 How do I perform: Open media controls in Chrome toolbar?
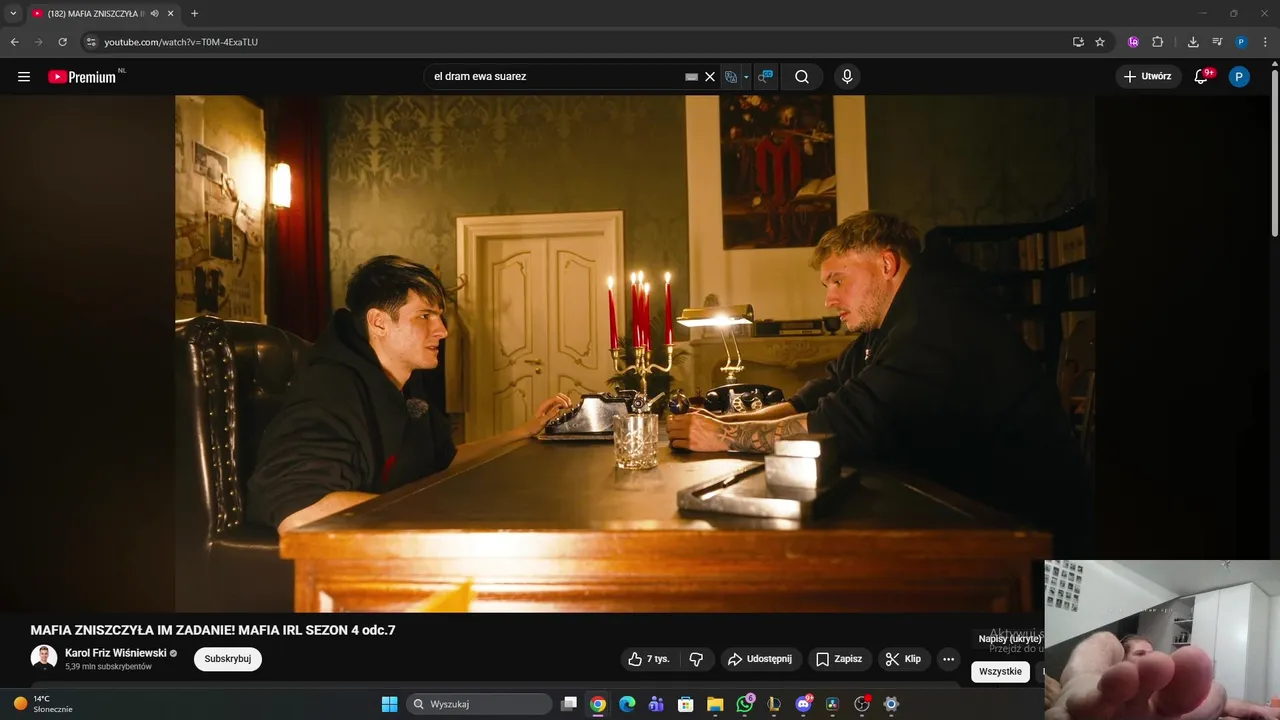[1217, 42]
